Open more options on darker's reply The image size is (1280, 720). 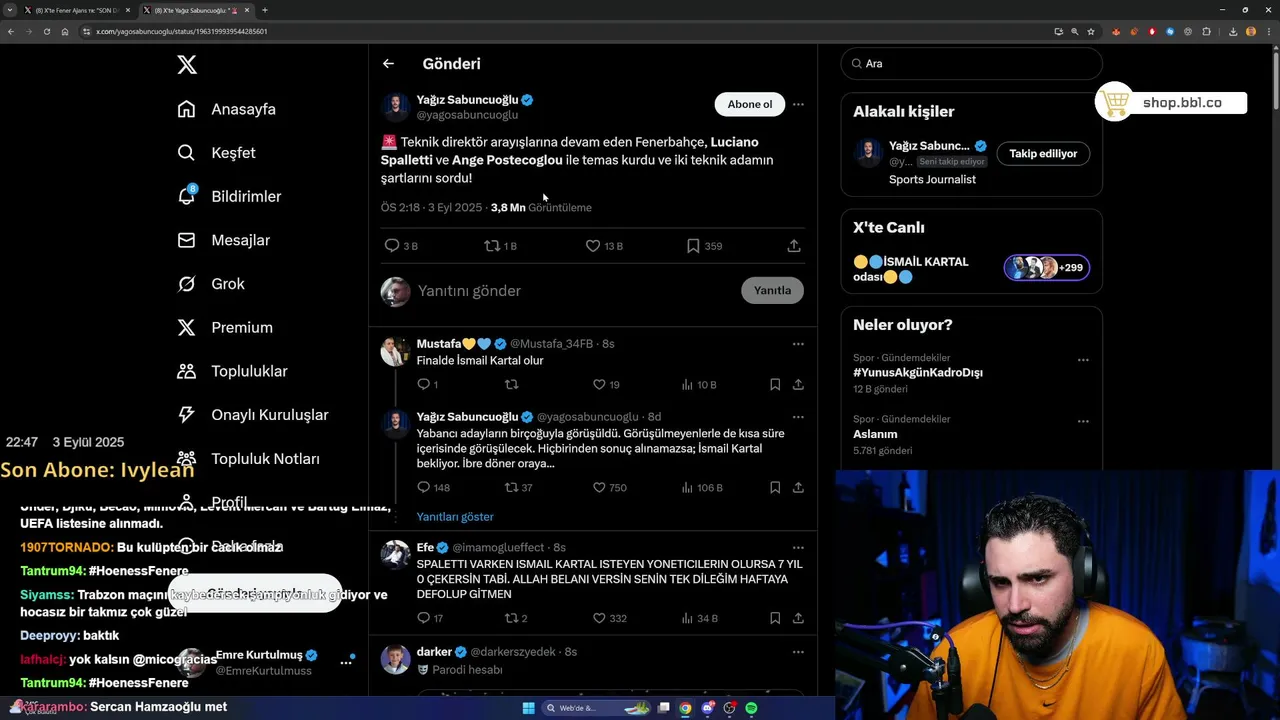pyautogui.click(x=798, y=652)
